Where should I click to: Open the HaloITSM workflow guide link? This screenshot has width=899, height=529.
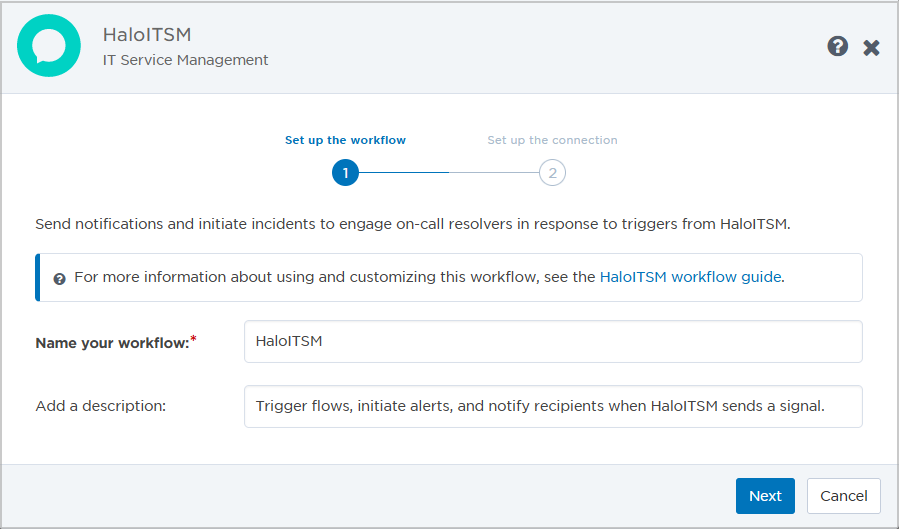pyautogui.click(x=690, y=277)
